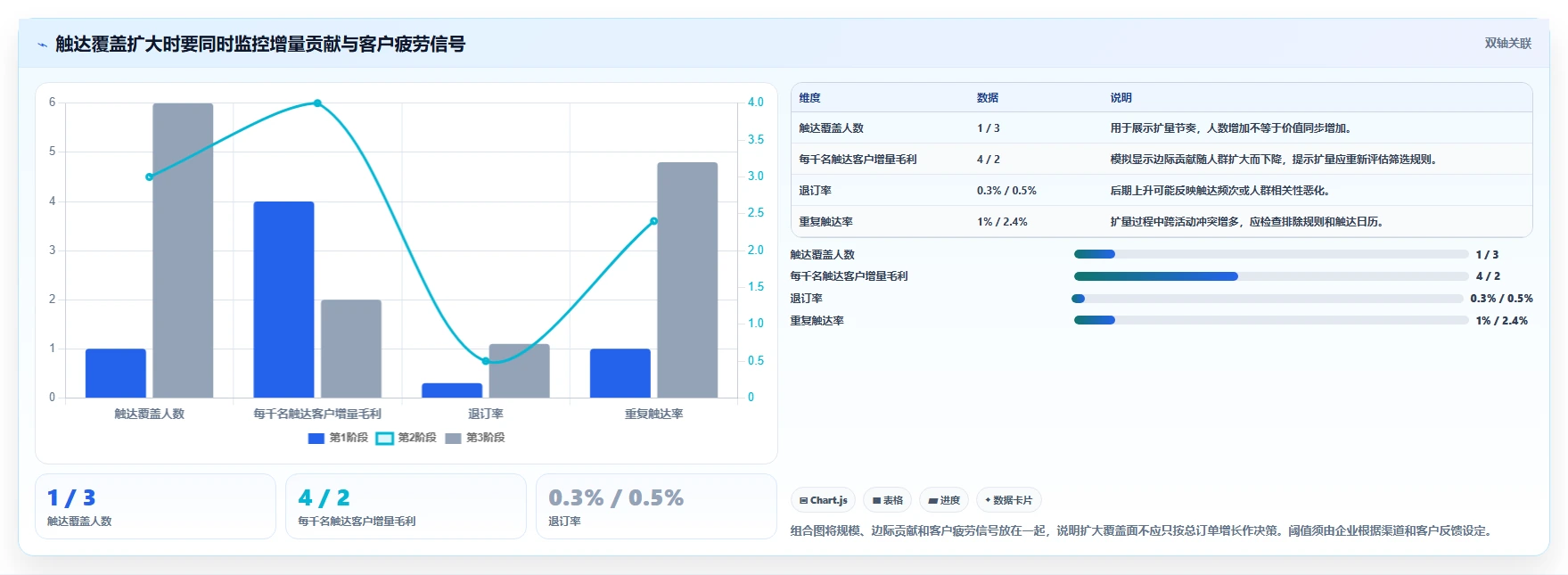
Task: Click the description starting 用于展示扩量节奏
Action: point(1233,128)
